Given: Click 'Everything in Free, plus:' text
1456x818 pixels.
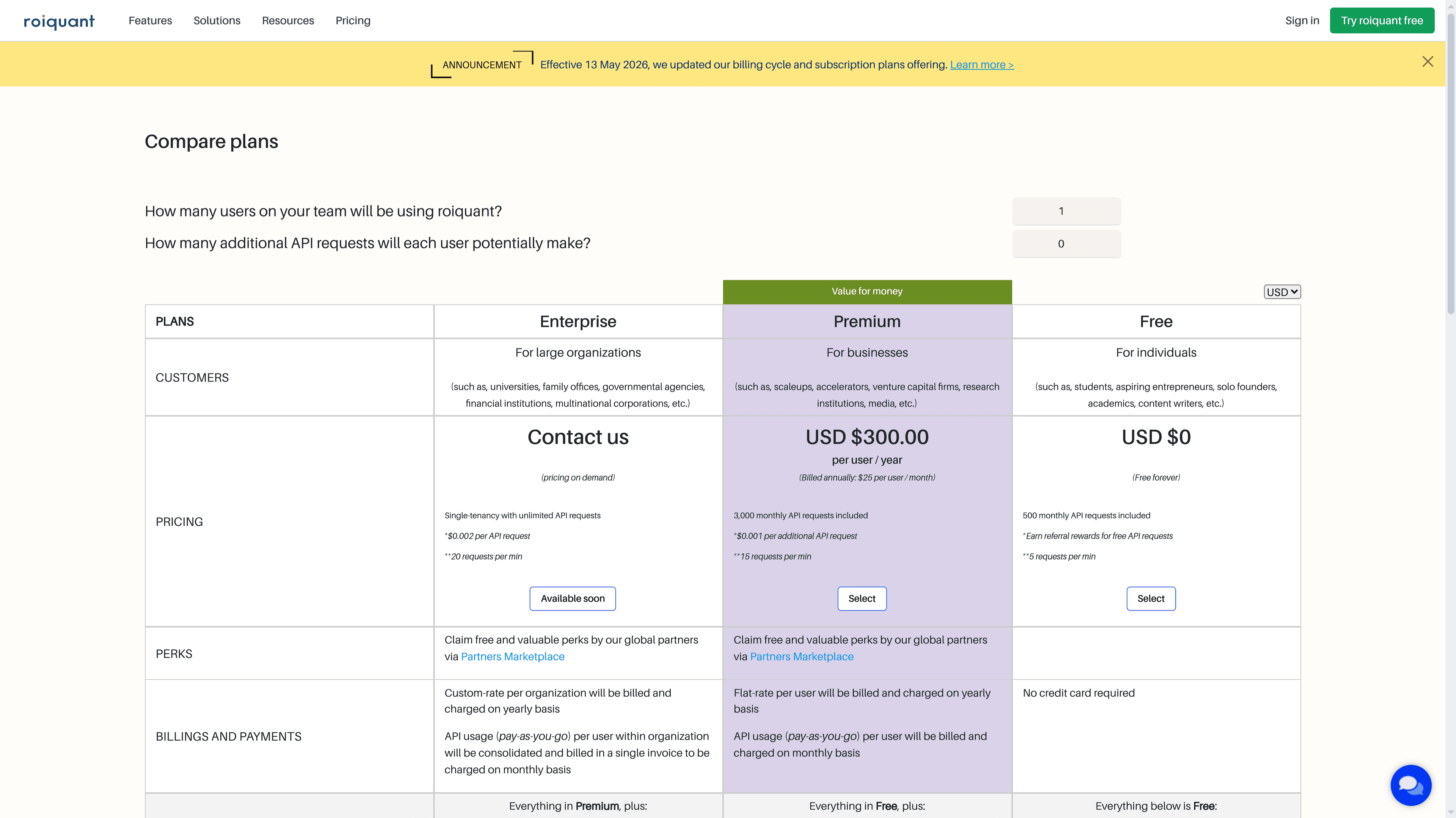Looking at the screenshot, I should point(867,806).
